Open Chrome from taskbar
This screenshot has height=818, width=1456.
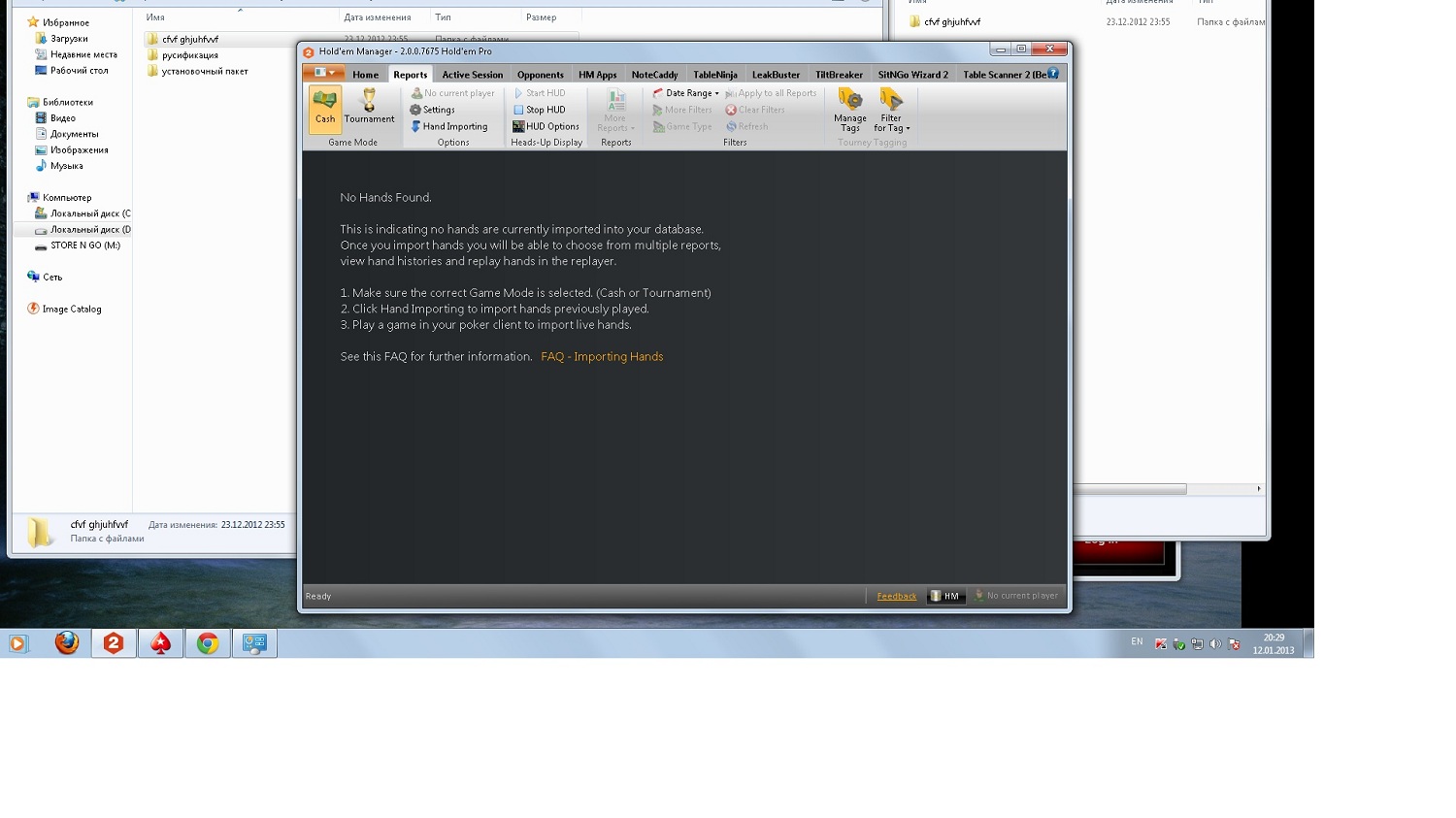tap(207, 643)
